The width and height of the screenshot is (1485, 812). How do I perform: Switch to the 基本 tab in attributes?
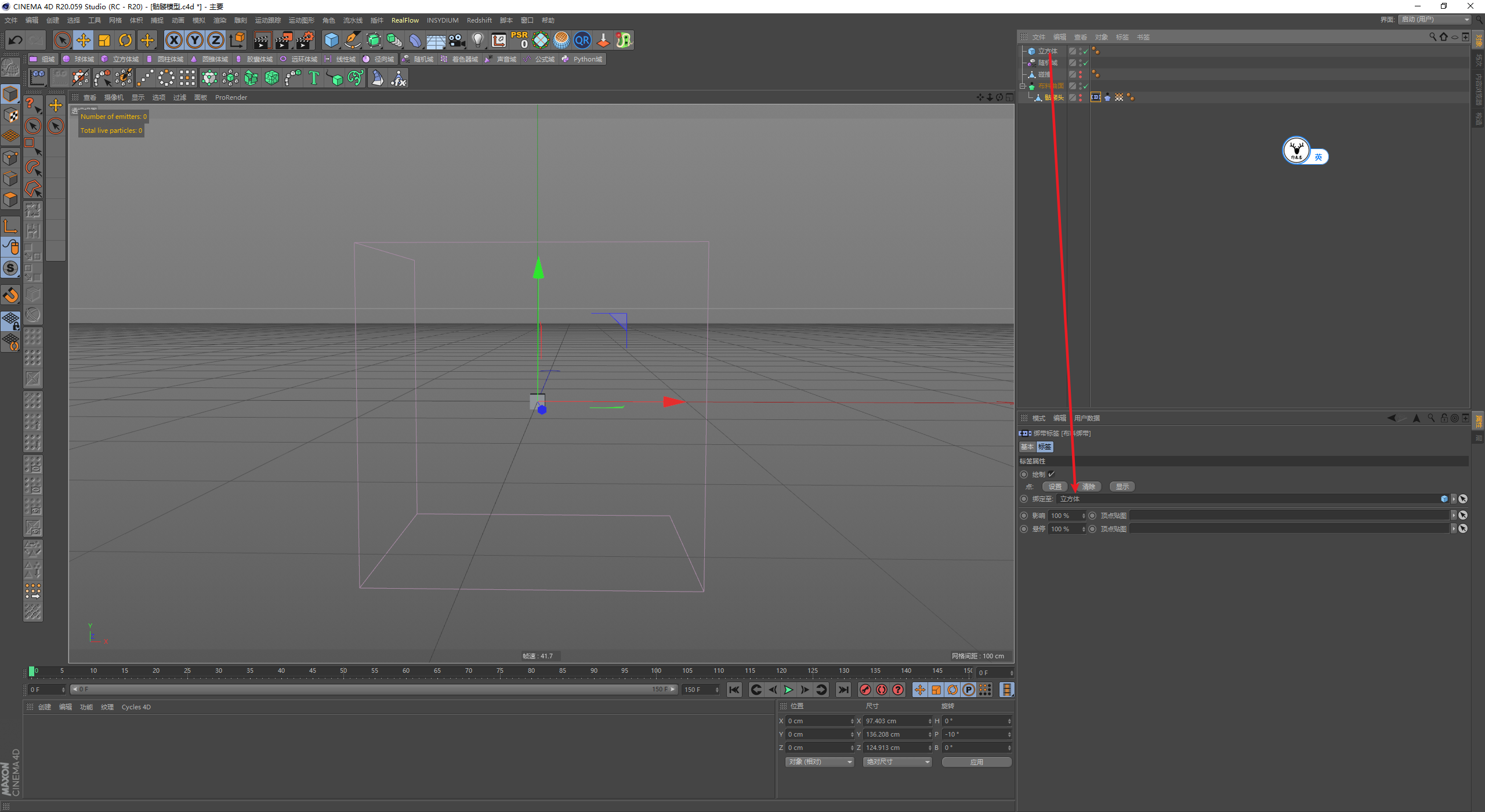(x=1027, y=447)
